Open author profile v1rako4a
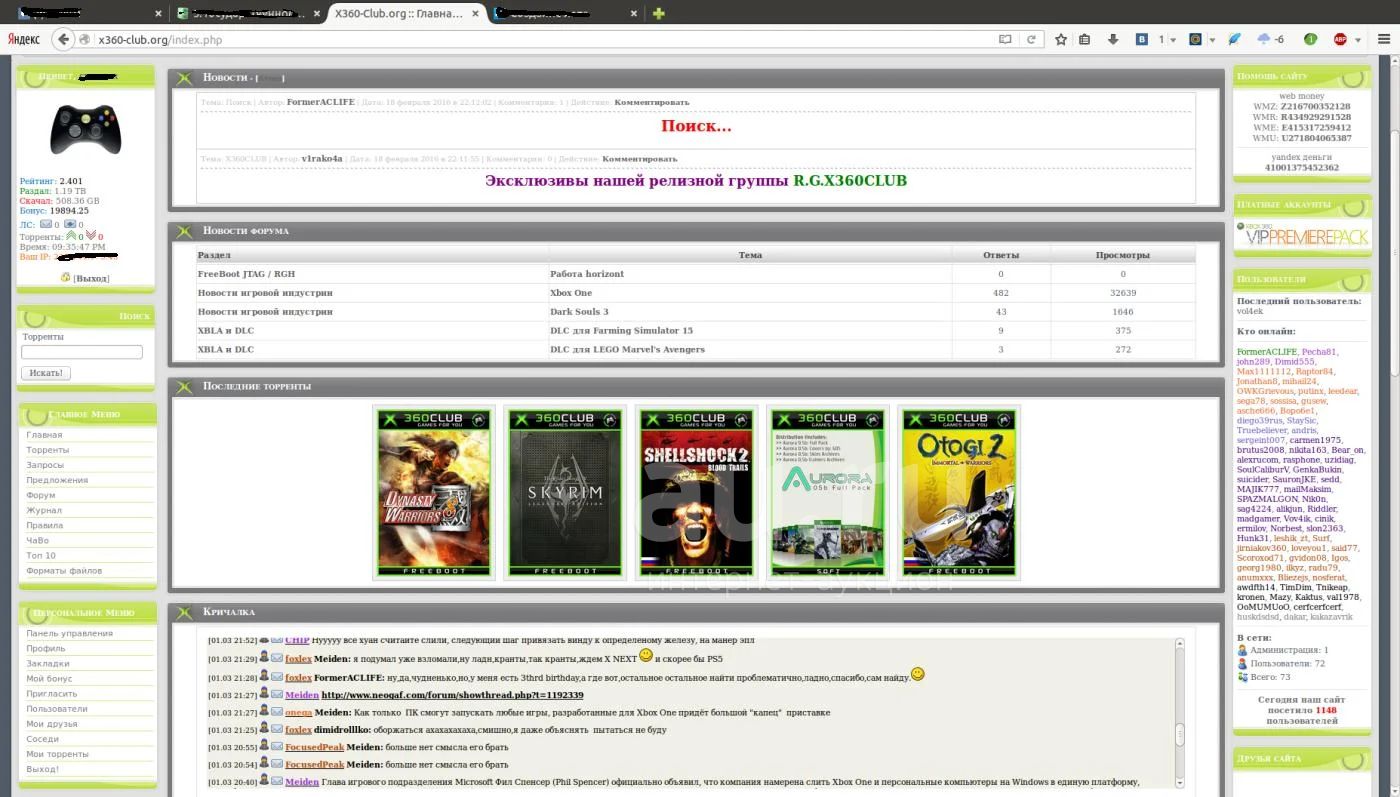Image resolution: width=1400 pixels, height=797 pixels. click(322, 158)
